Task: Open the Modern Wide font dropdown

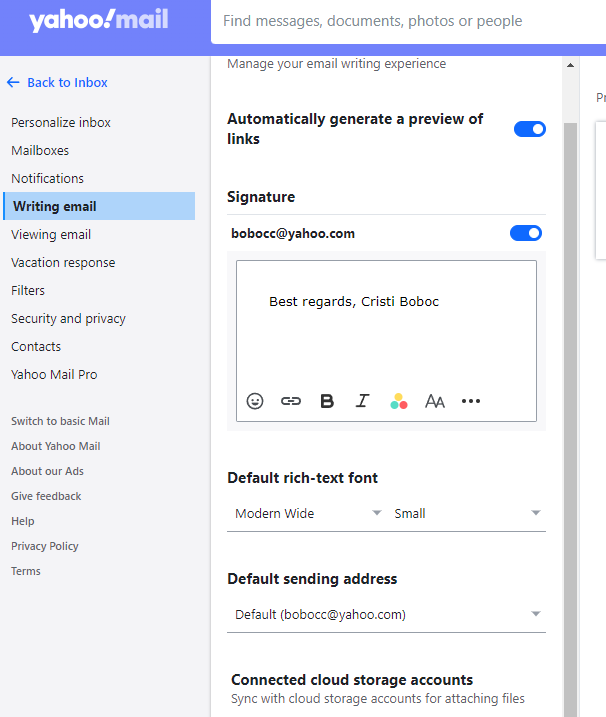Action: [307, 513]
